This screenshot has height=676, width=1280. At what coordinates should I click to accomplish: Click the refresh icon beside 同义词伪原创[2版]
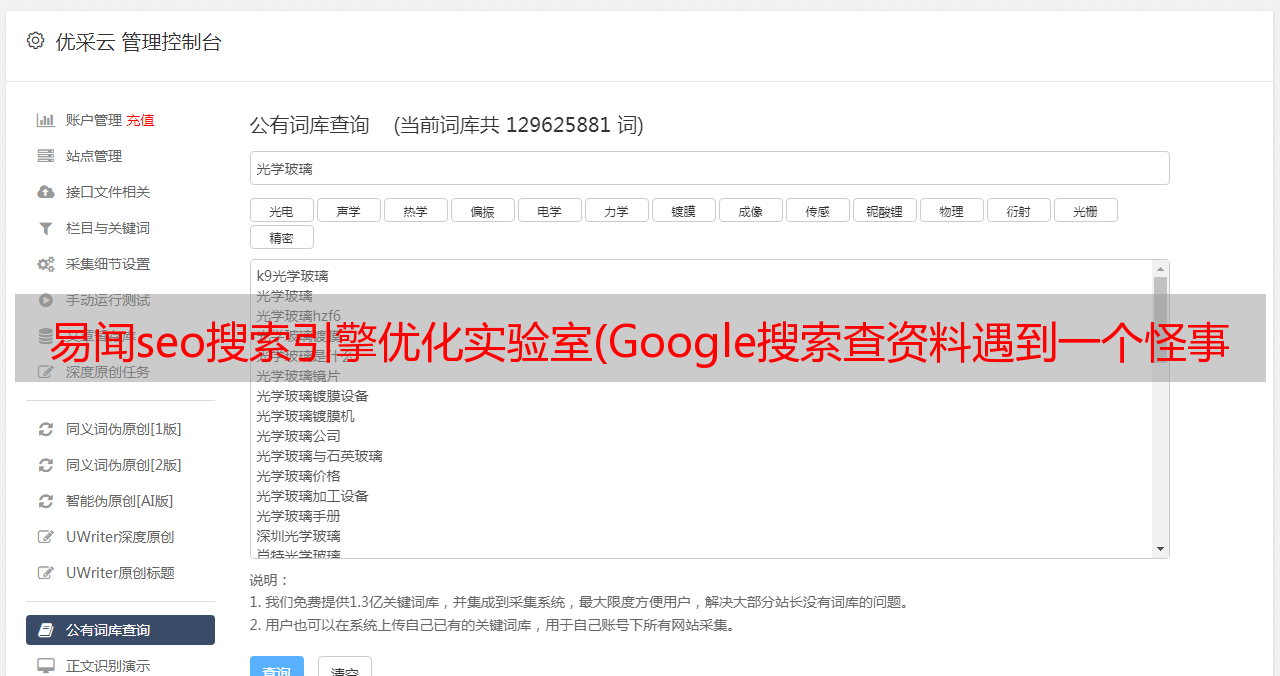[x=46, y=465]
